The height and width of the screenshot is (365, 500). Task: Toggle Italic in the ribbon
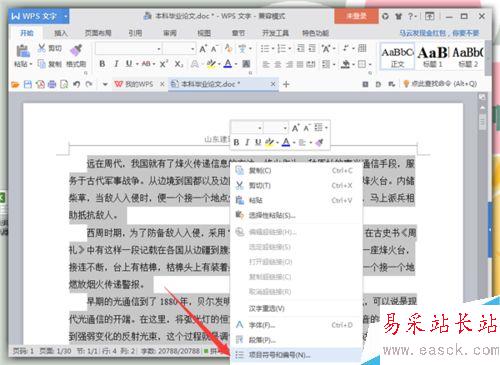[x=116, y=64]
